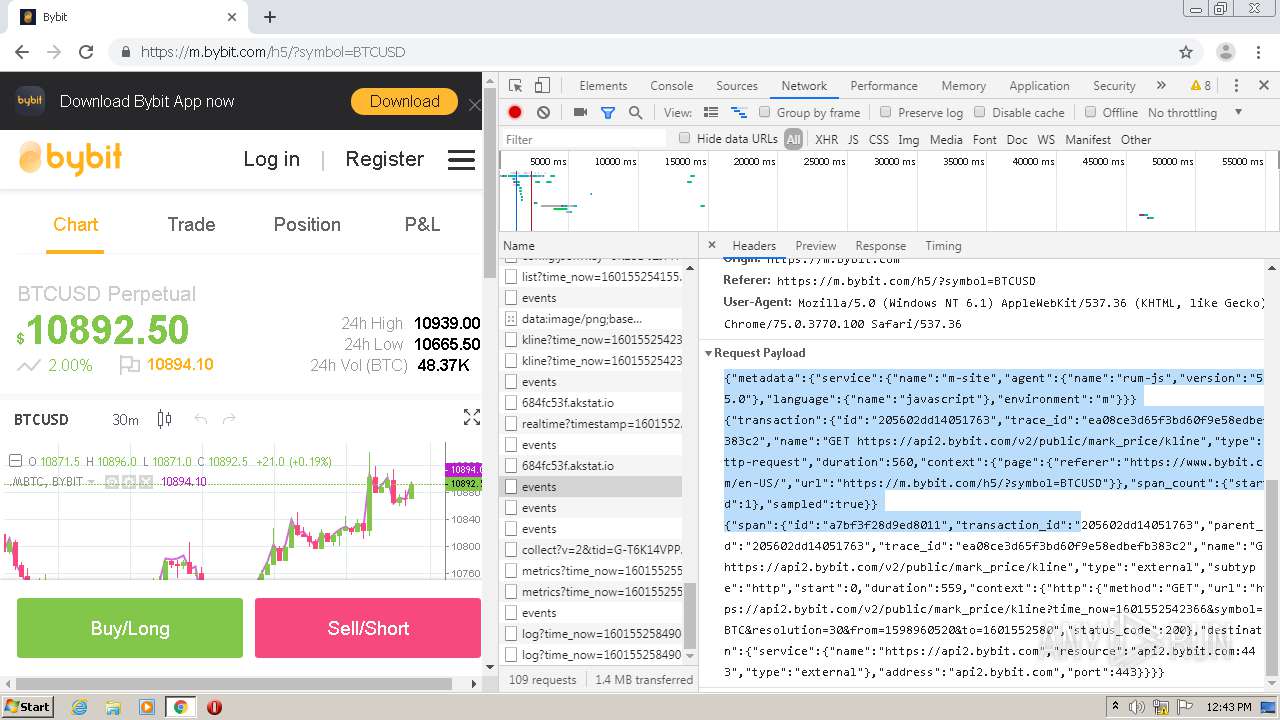Open network search magnifier icon

(635, 113)
